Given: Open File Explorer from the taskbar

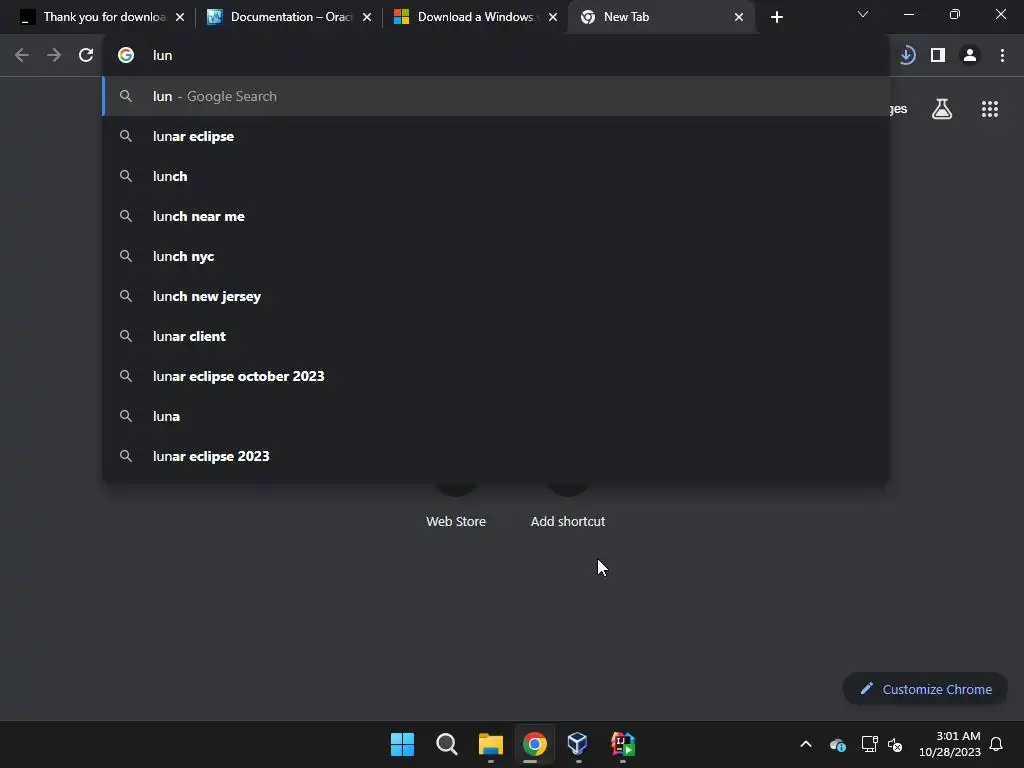Looking at the screenshot, I should tap(490, 744).
